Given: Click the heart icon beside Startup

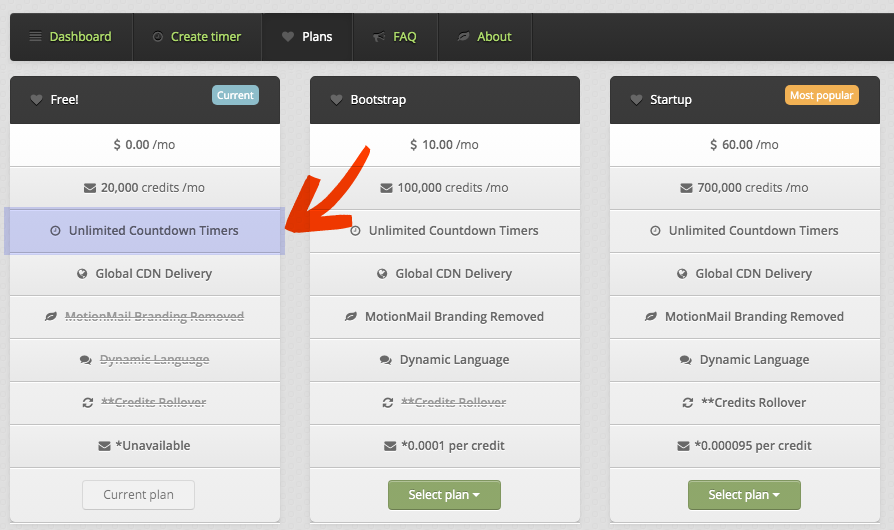Looking at the screenshot, I should [x=637, y=100].
